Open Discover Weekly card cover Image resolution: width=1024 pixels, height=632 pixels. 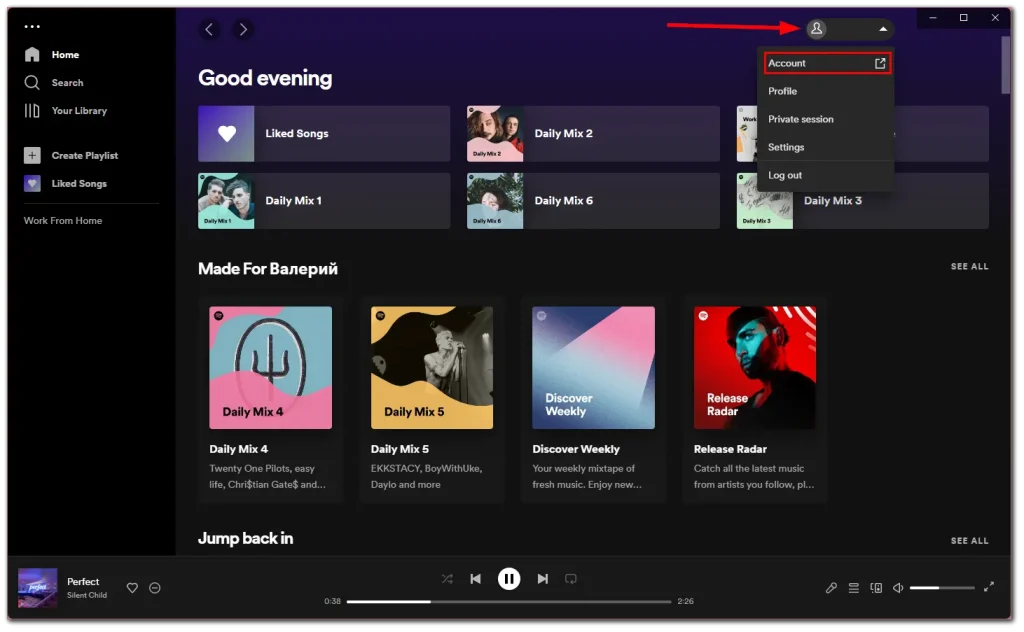[593, 368]
